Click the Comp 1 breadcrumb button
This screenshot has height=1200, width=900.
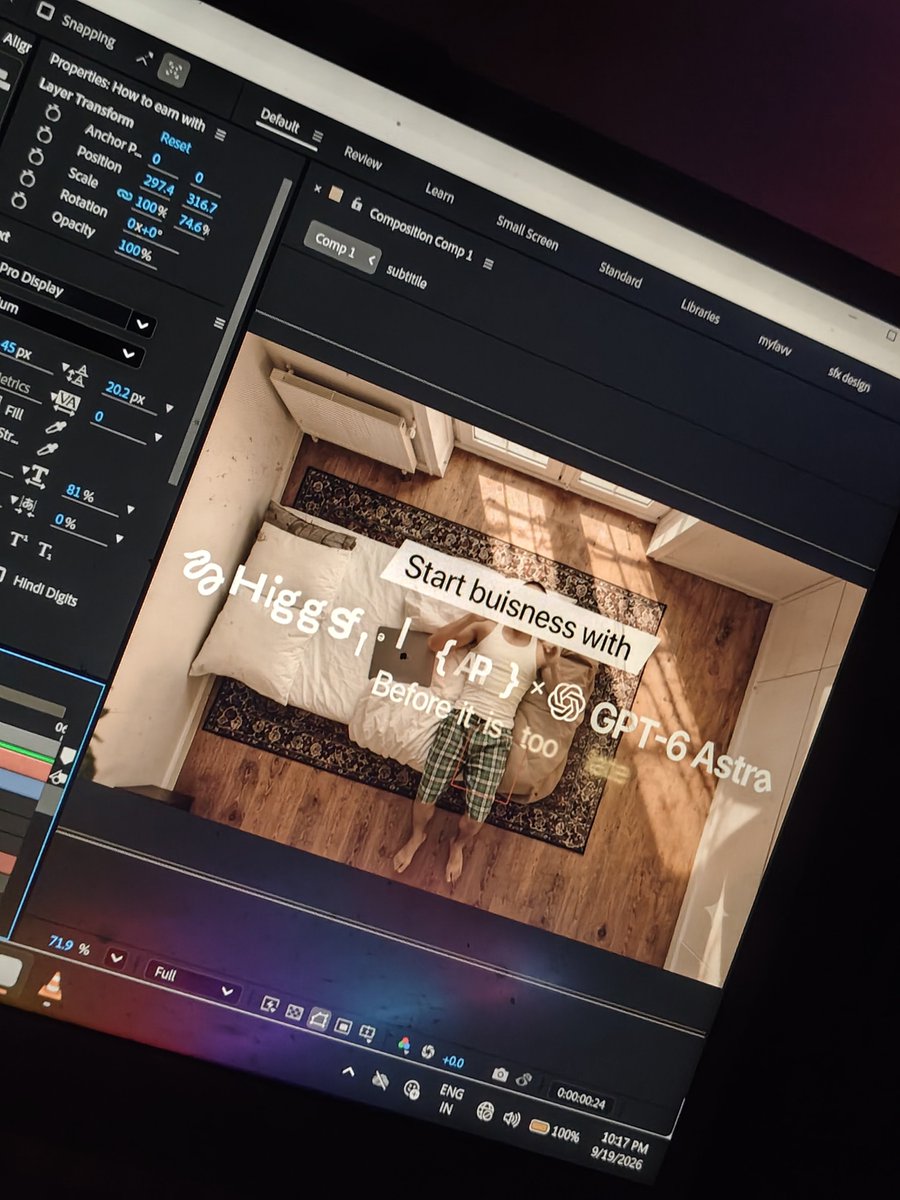tap(342, 248)
